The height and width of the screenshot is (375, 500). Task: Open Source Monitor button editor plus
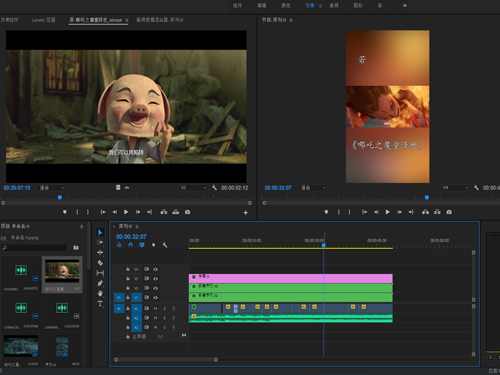tap(246, 212)
